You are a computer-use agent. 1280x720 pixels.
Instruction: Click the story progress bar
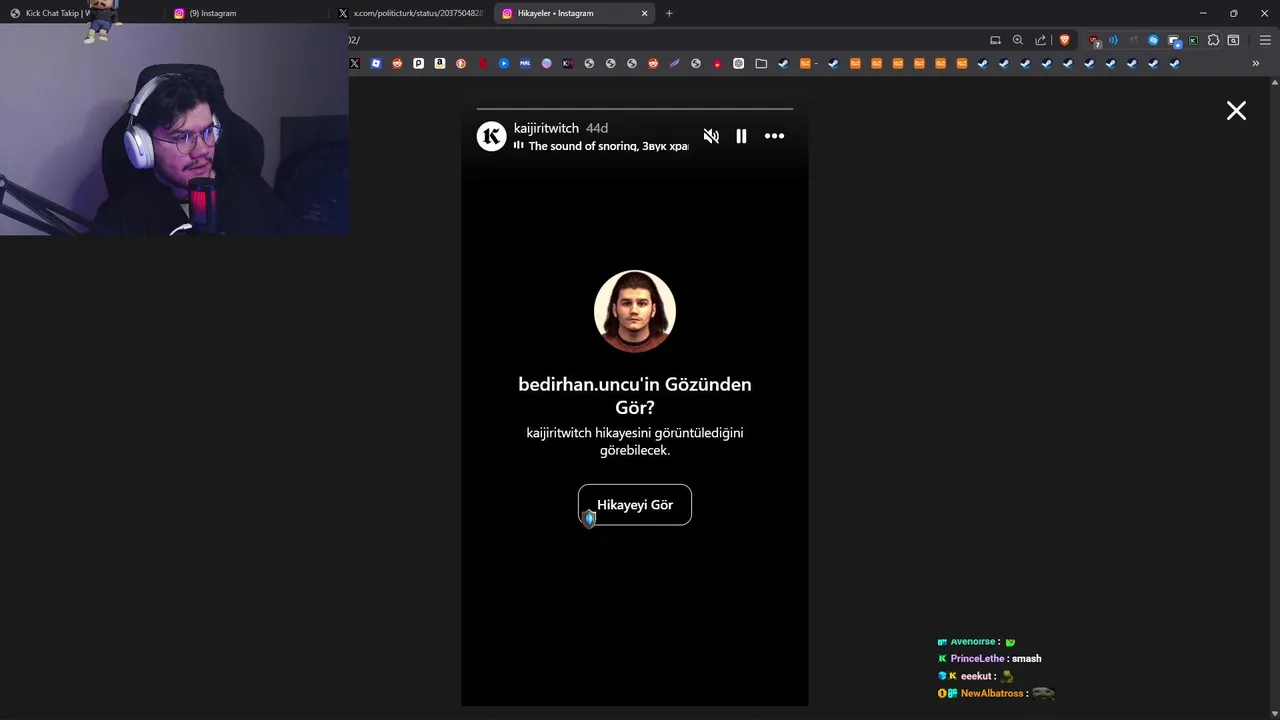(635, 108)
